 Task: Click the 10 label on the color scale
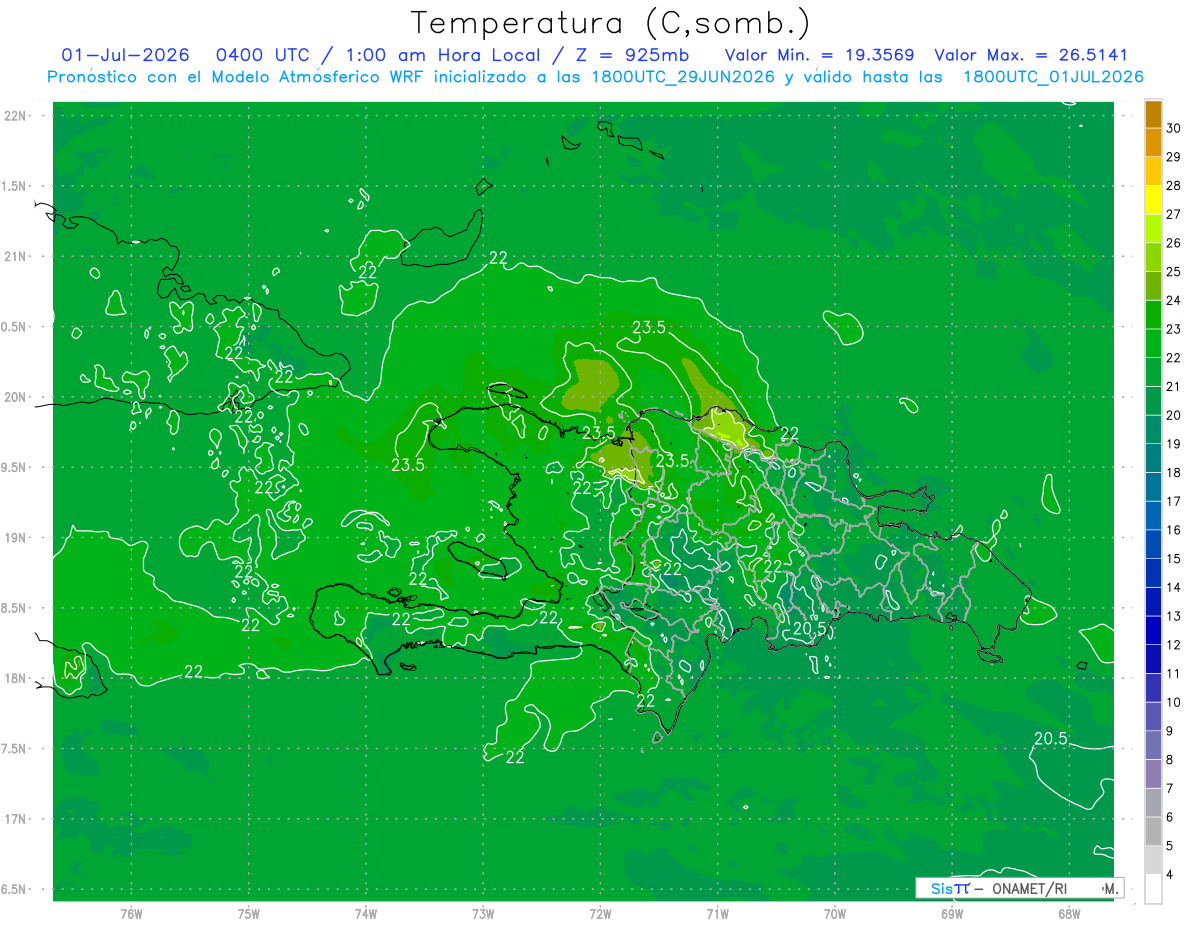click(x=1173, y=702)
